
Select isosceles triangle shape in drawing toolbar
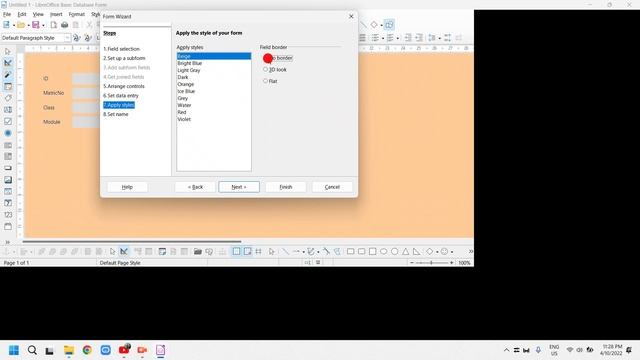click(x=405, y=251)
